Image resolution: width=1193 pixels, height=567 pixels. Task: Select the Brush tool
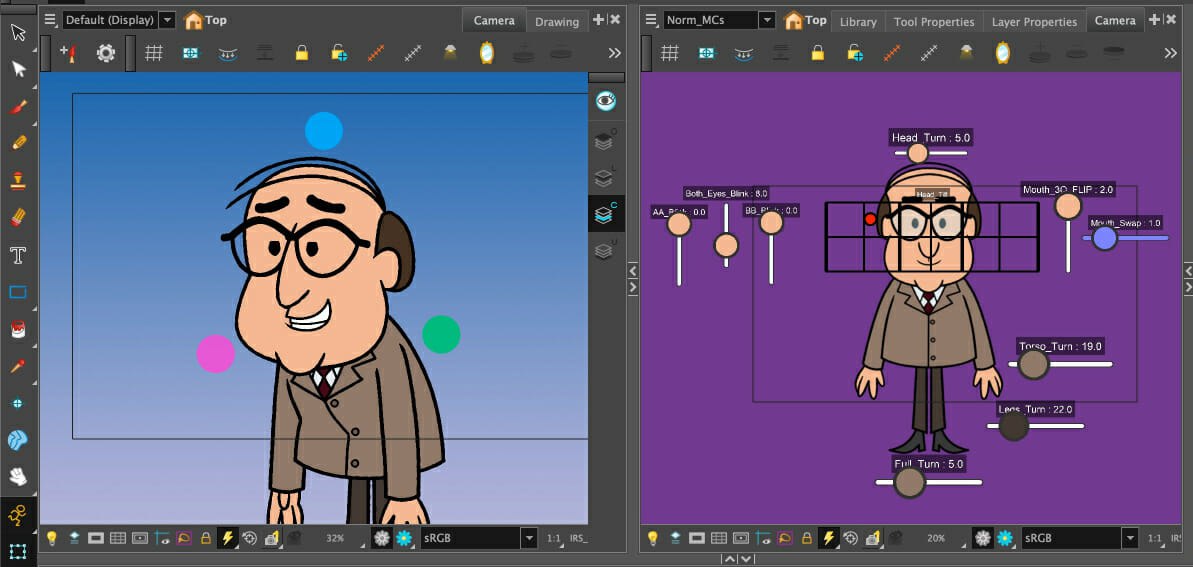coord(18,107)
